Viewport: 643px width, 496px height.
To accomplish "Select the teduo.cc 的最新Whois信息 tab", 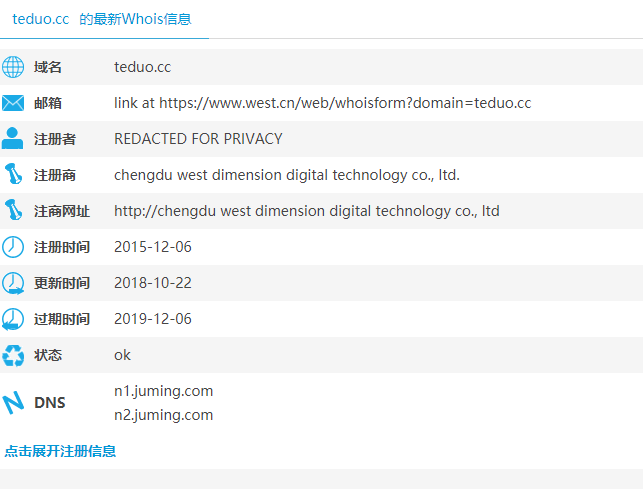I will coord(101,19).
